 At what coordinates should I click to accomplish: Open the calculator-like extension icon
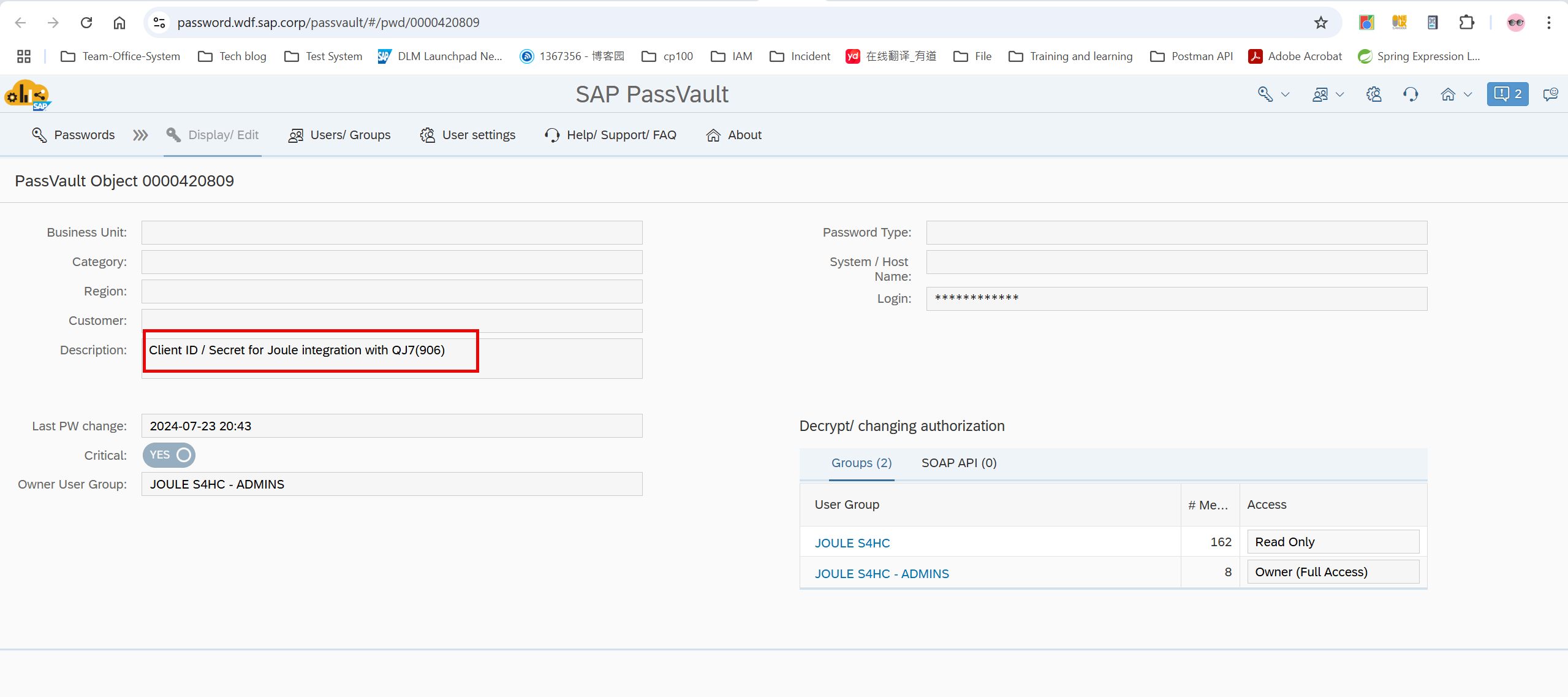pyautogui.click(x=1433, y=23)
